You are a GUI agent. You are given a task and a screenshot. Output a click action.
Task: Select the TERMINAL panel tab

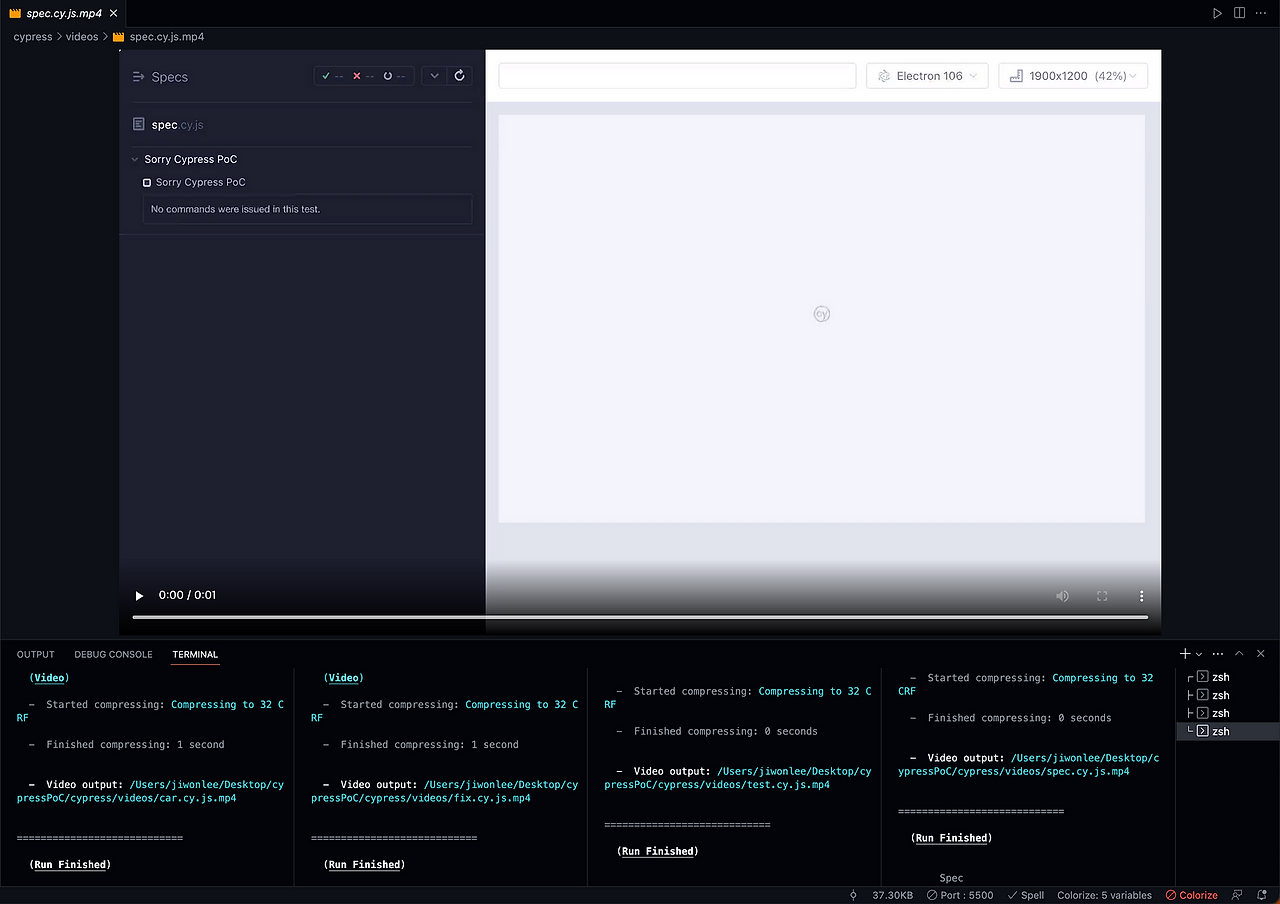[x=195, y=655]
